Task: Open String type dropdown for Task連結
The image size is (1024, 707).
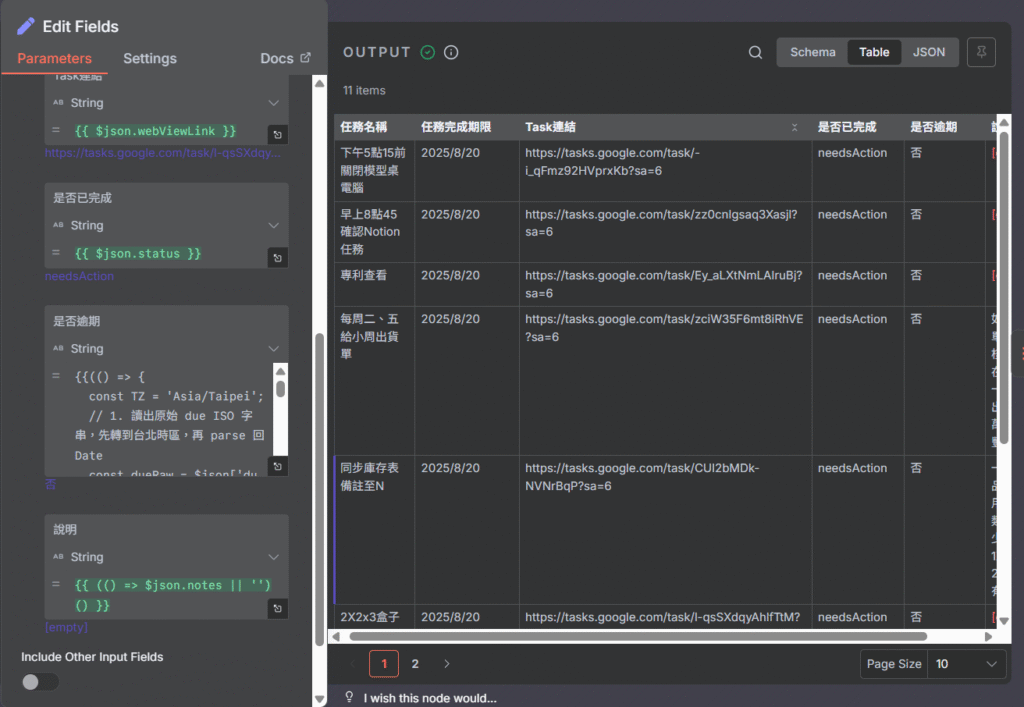Action: point(166,102)
